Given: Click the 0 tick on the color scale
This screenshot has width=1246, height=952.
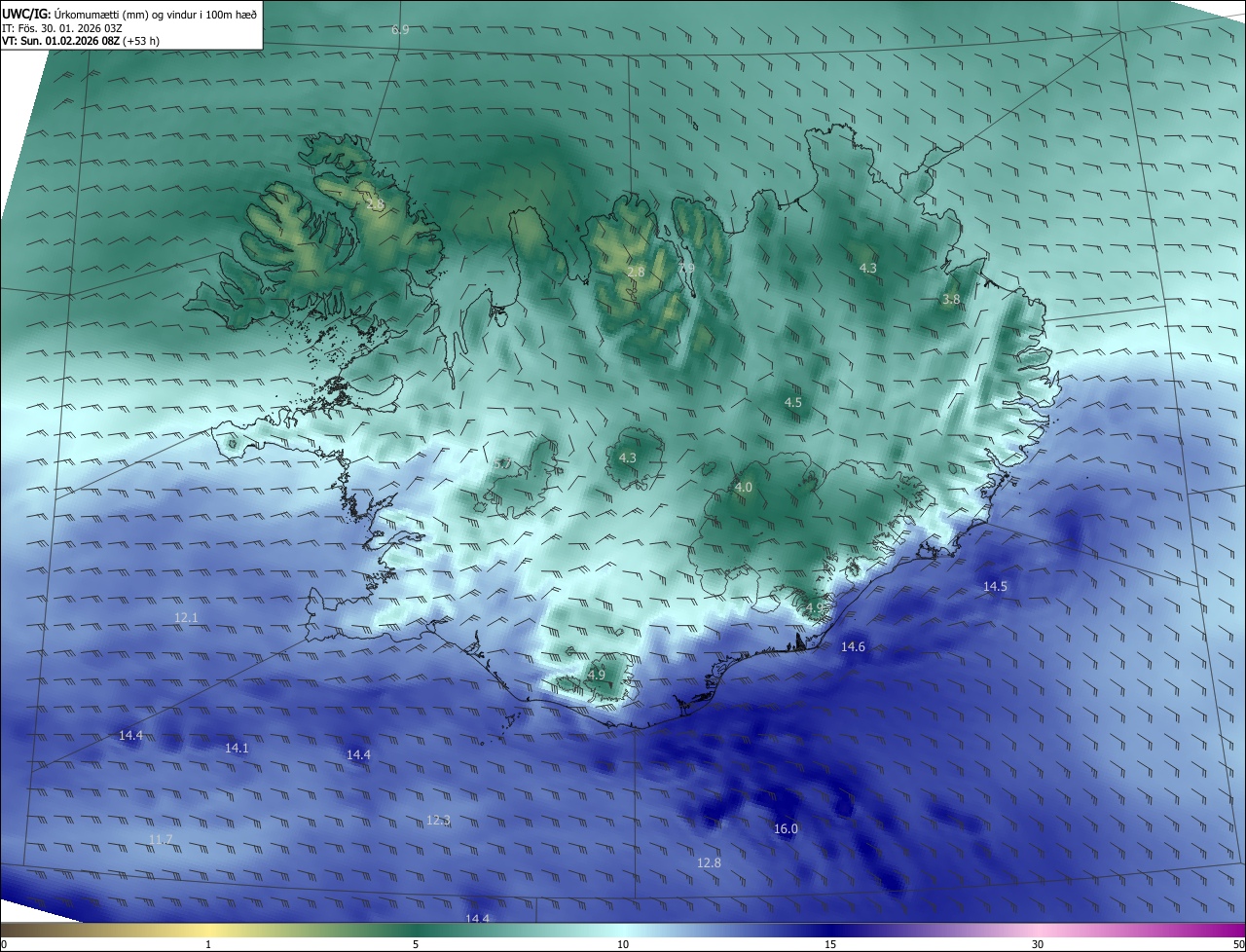Looking at the screenshot, I should [4, 944].
